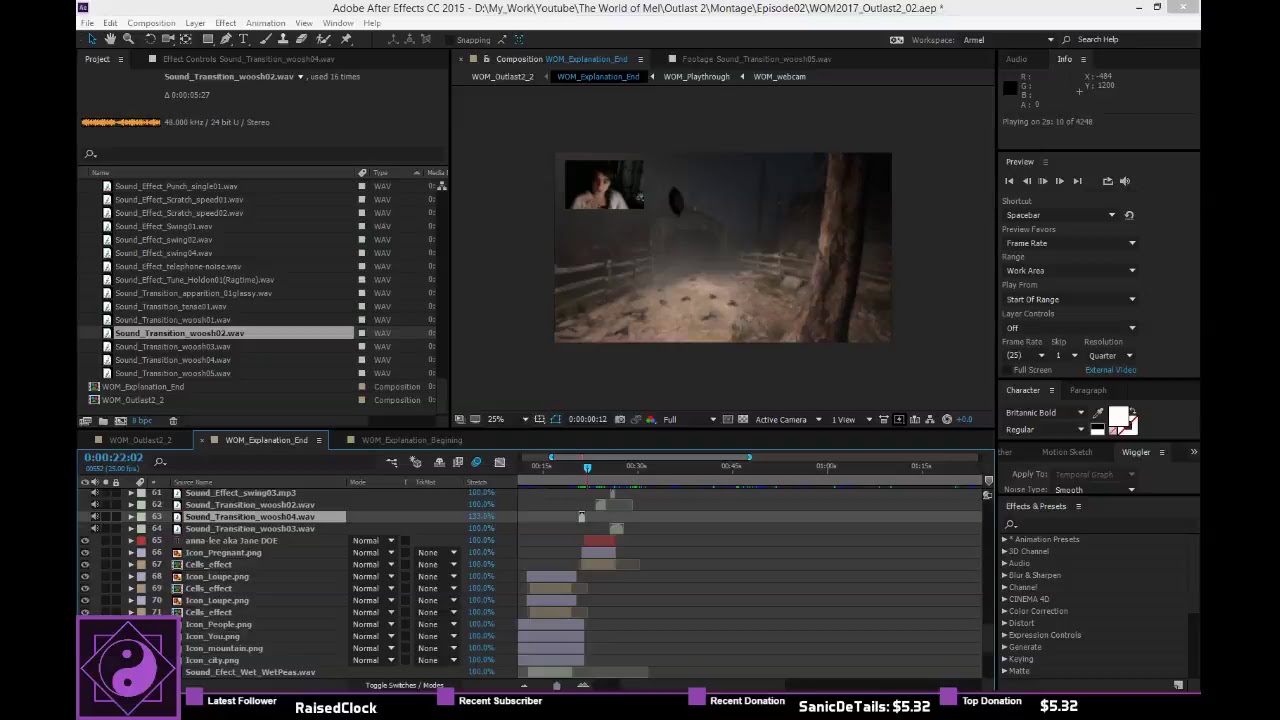Click the Search Help field
The image size is (1280, 720).
[x=1098, y=39]
